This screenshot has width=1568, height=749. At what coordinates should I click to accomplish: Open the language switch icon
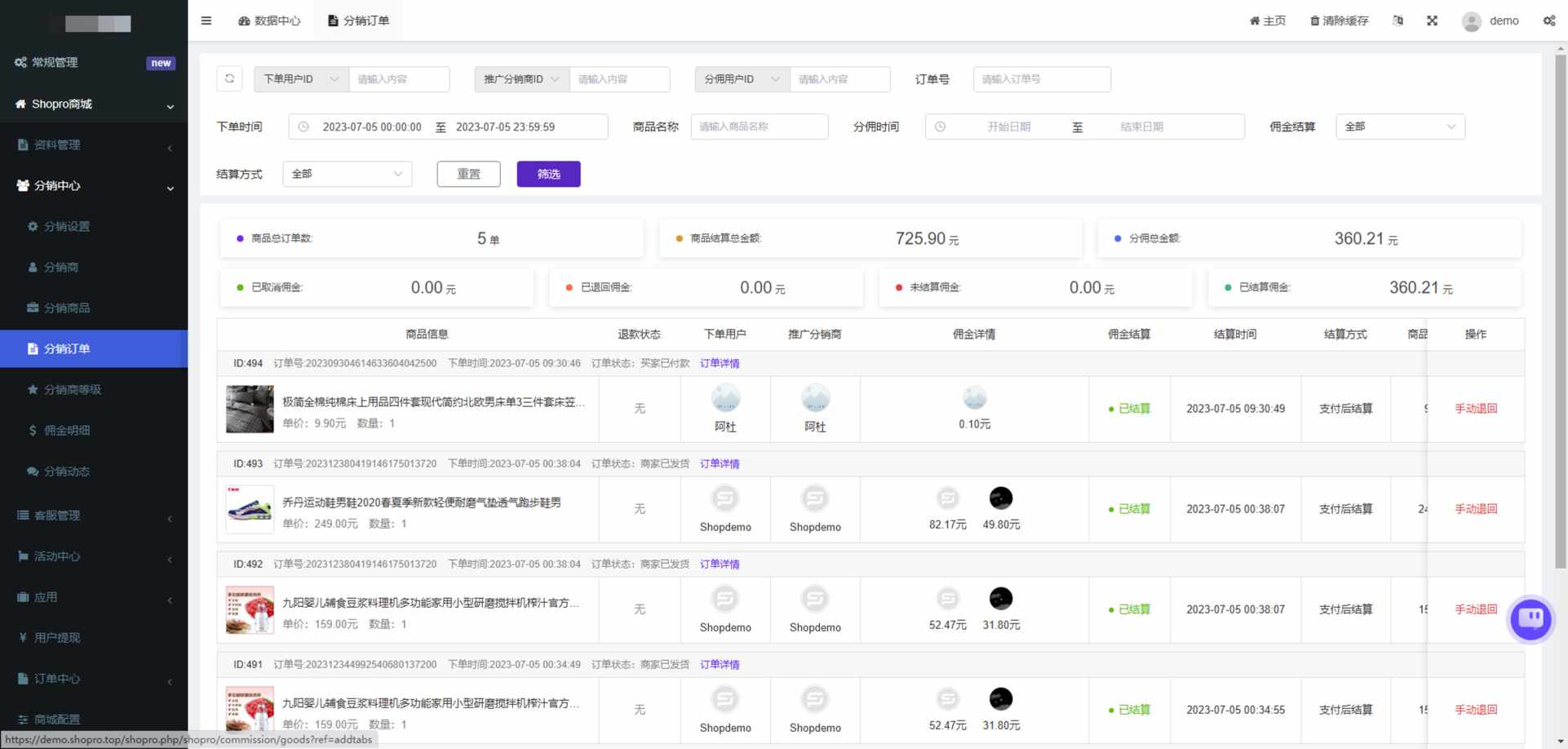click(1397, 20)
